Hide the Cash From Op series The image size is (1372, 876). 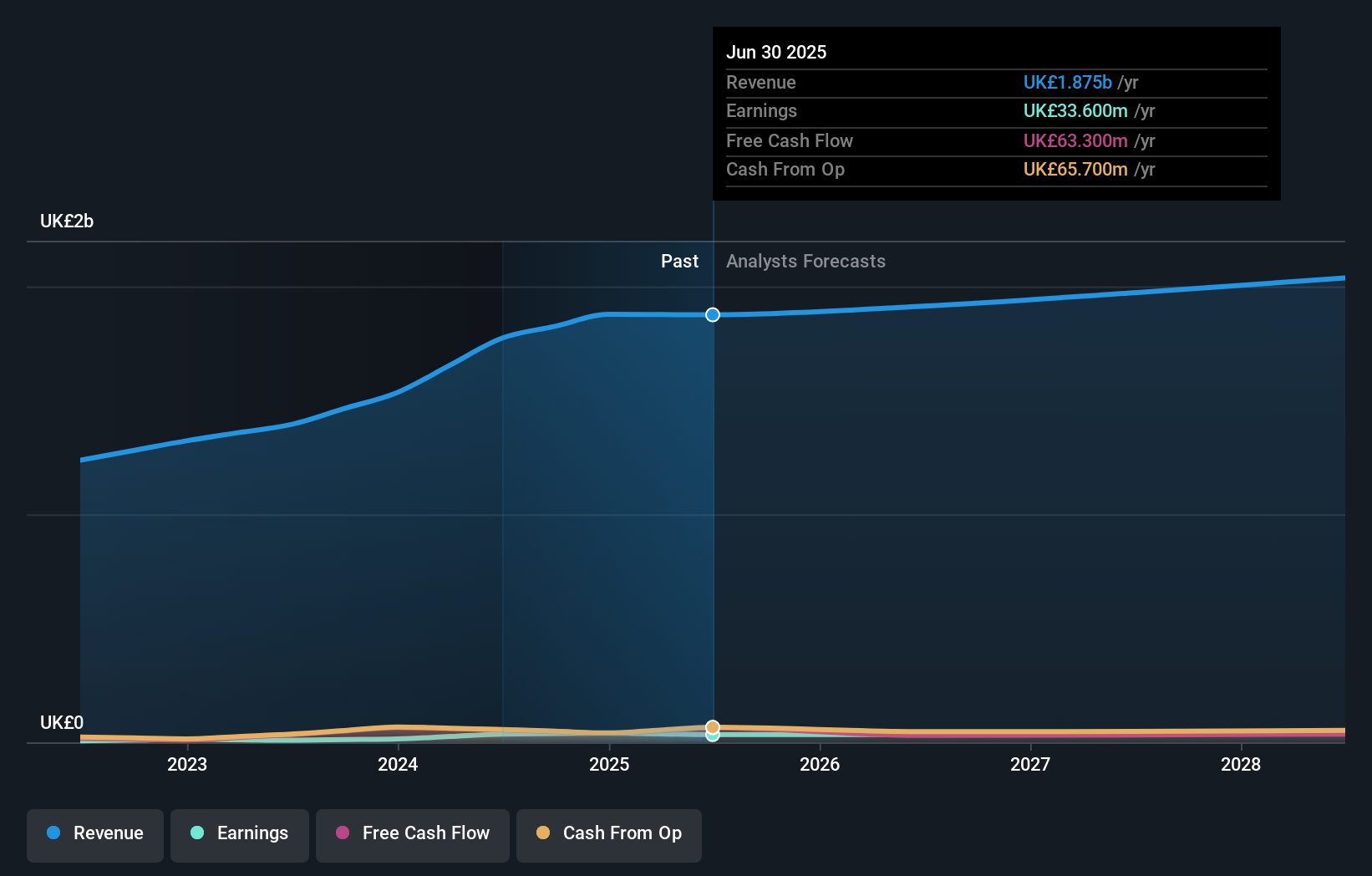(608, 833)
